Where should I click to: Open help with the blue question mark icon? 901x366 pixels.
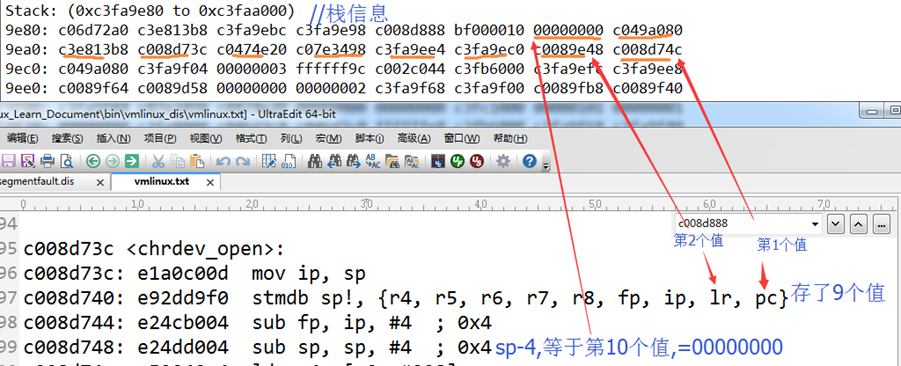[530, 161]
